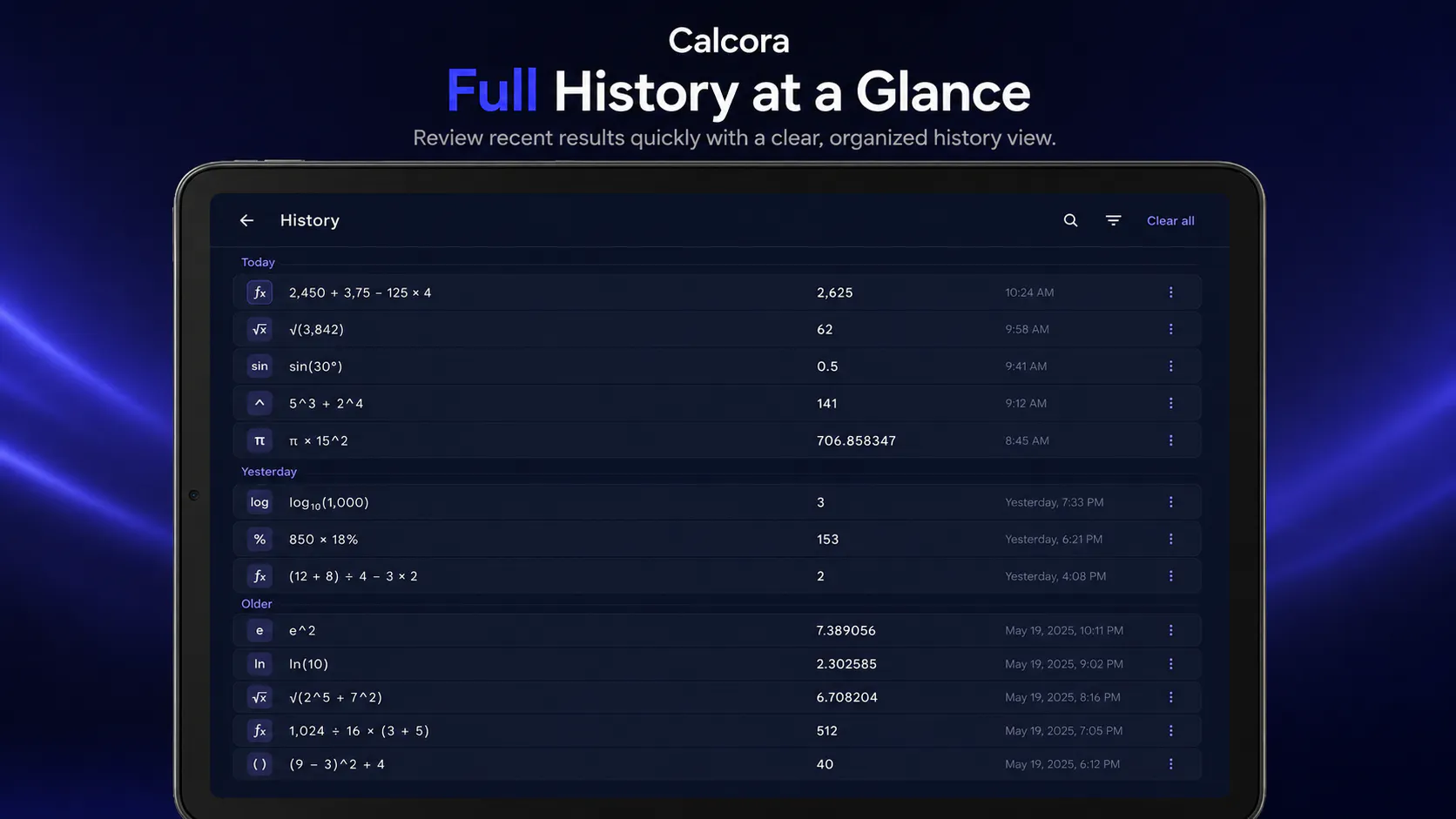The width and height of the screenshot is (1456, 819).
Task: Click the fx icon beside 1,024 ÷ 16
Action: [x=260, y=731]
